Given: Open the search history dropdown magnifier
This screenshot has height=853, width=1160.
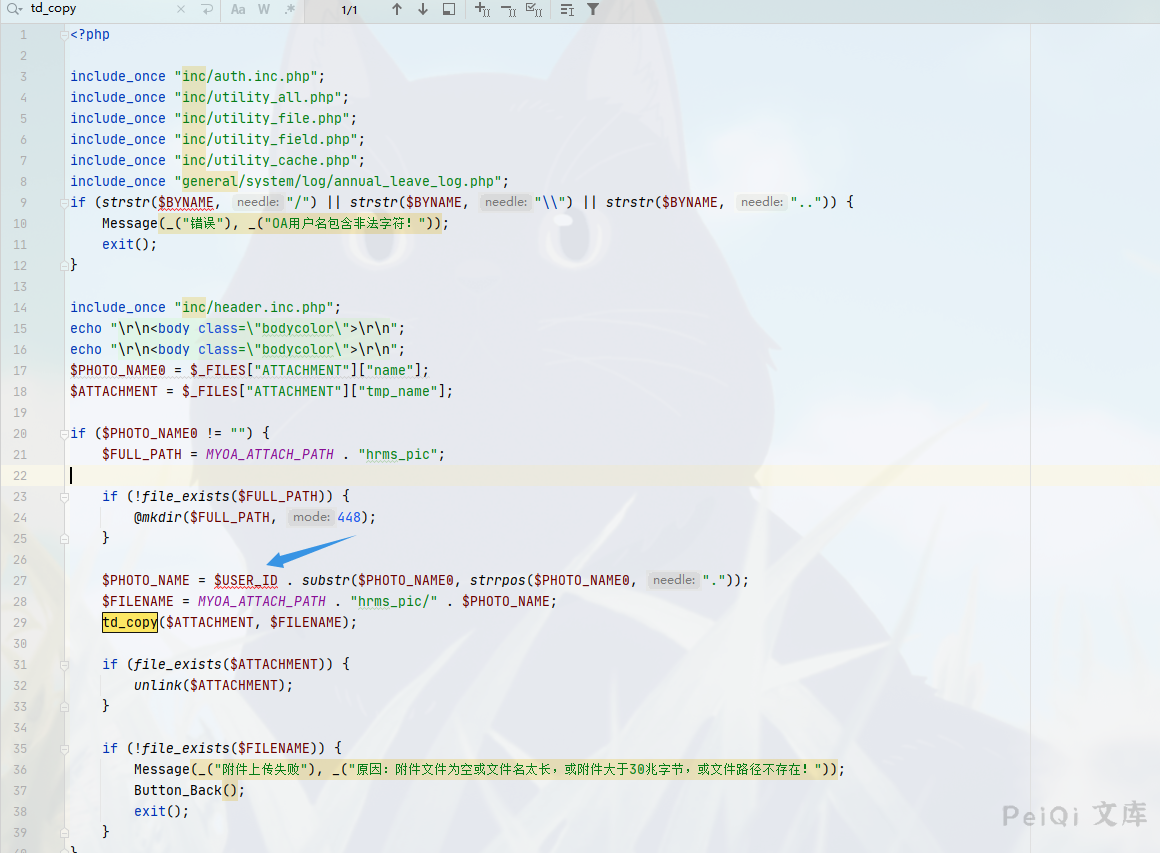Looking at the screenshot, I should [13, 9].
